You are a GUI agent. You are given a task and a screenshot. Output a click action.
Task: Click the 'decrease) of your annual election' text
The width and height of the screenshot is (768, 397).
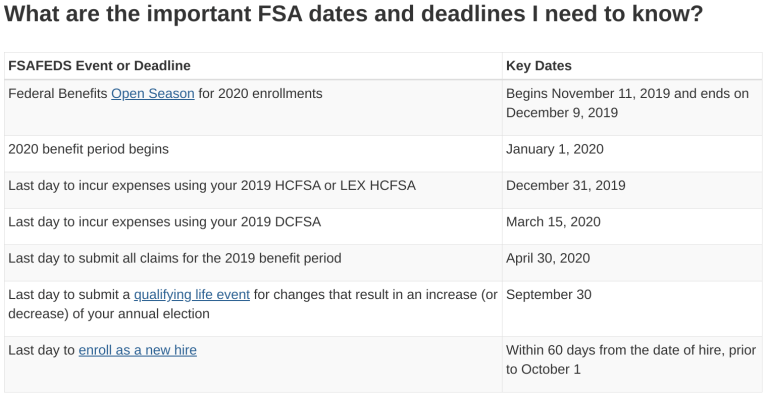coord(109,314)
